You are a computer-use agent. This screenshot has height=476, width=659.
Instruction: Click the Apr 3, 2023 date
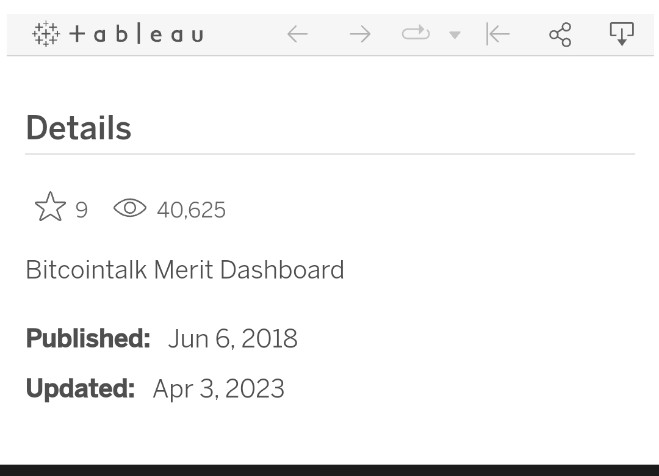click(219, 389)
